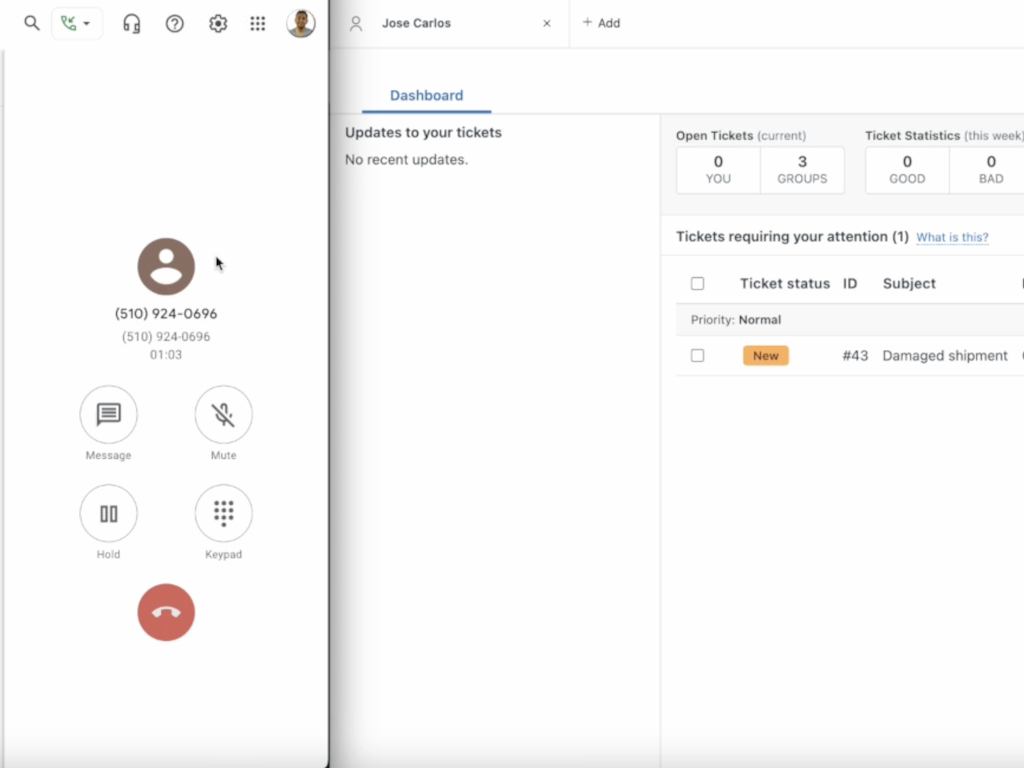Image resolution: width=1024 pixels, height=768 pixels.
Task: Close the Jose Carlos tab
Action: pos(547,23)
